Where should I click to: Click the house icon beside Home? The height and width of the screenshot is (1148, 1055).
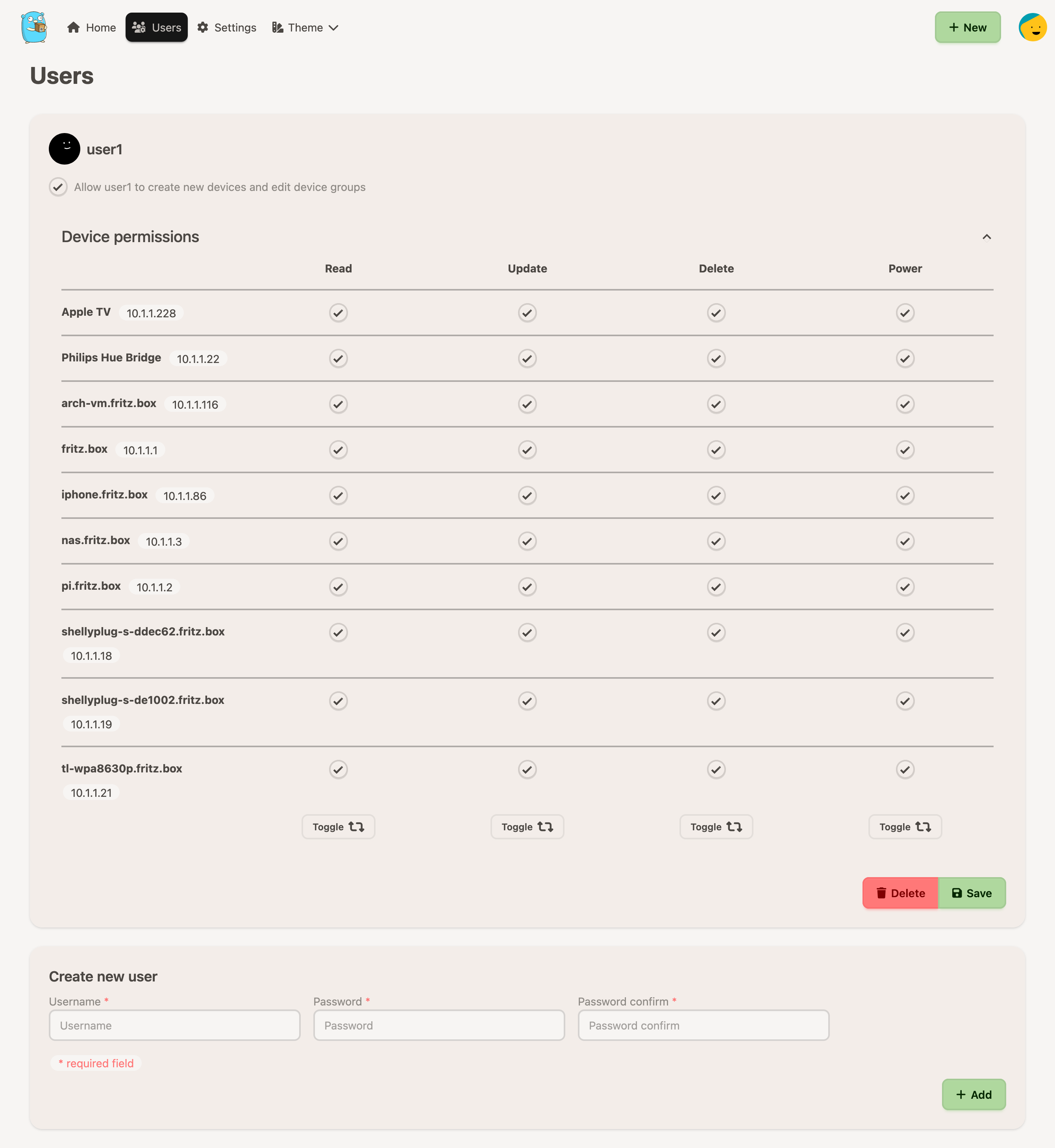pyautogui.click(x=73, y=28)
